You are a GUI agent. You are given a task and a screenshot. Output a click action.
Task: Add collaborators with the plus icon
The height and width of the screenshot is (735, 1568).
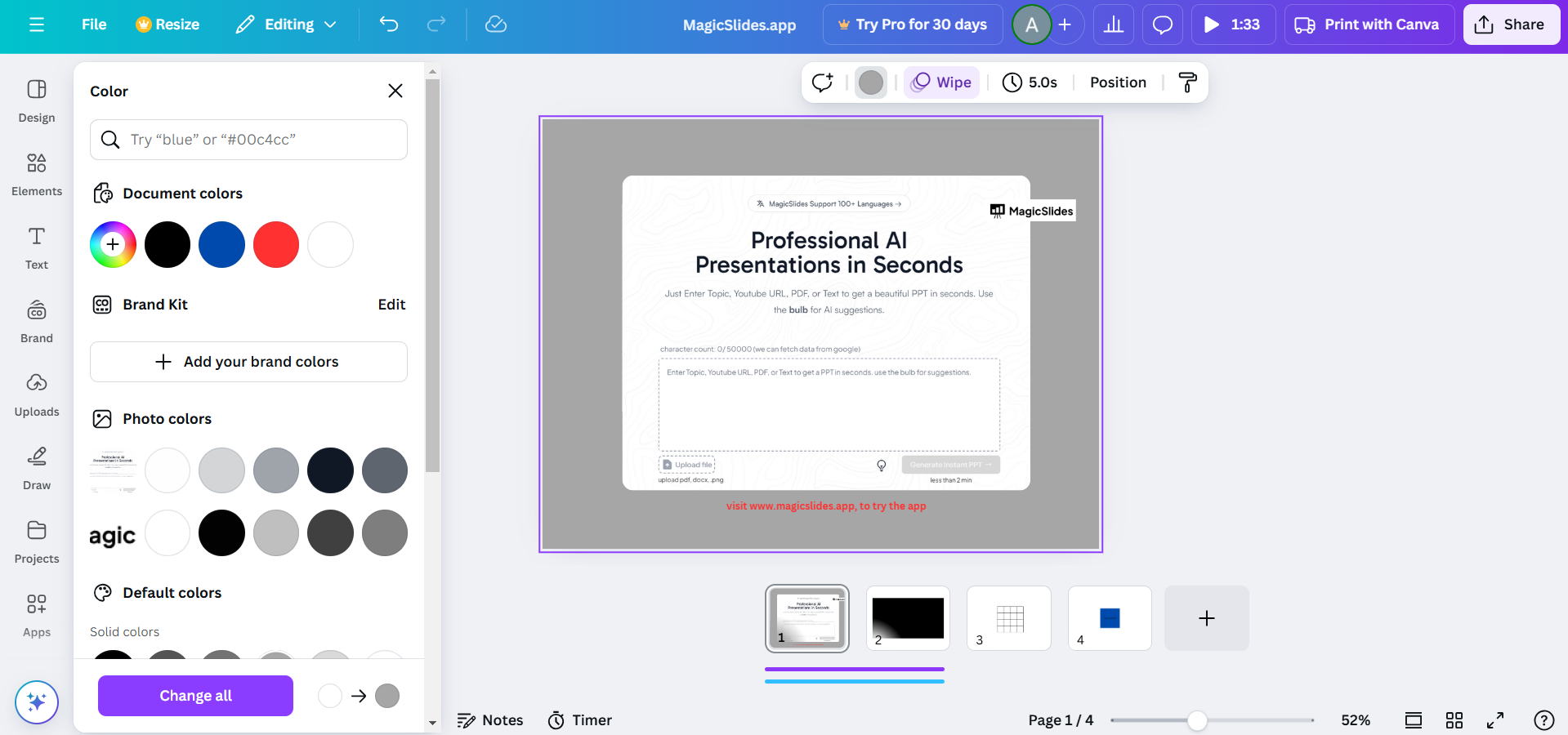point(1065,24)
